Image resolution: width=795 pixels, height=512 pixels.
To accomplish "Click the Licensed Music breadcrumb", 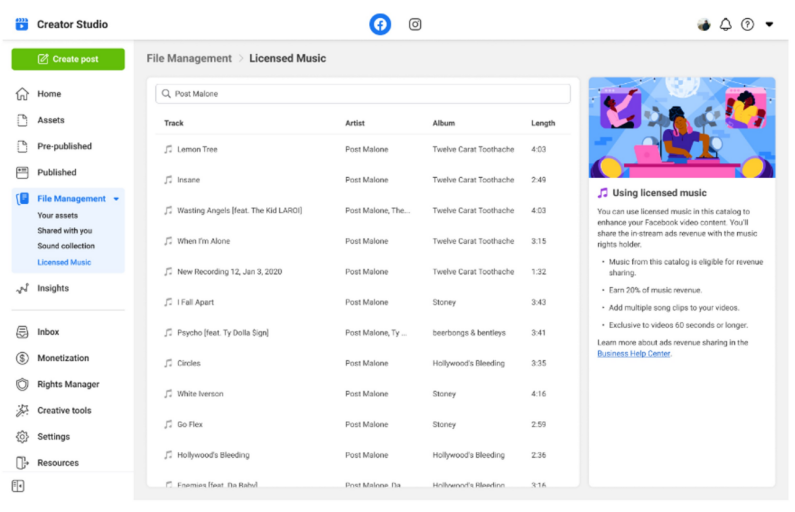I will 287,58.
